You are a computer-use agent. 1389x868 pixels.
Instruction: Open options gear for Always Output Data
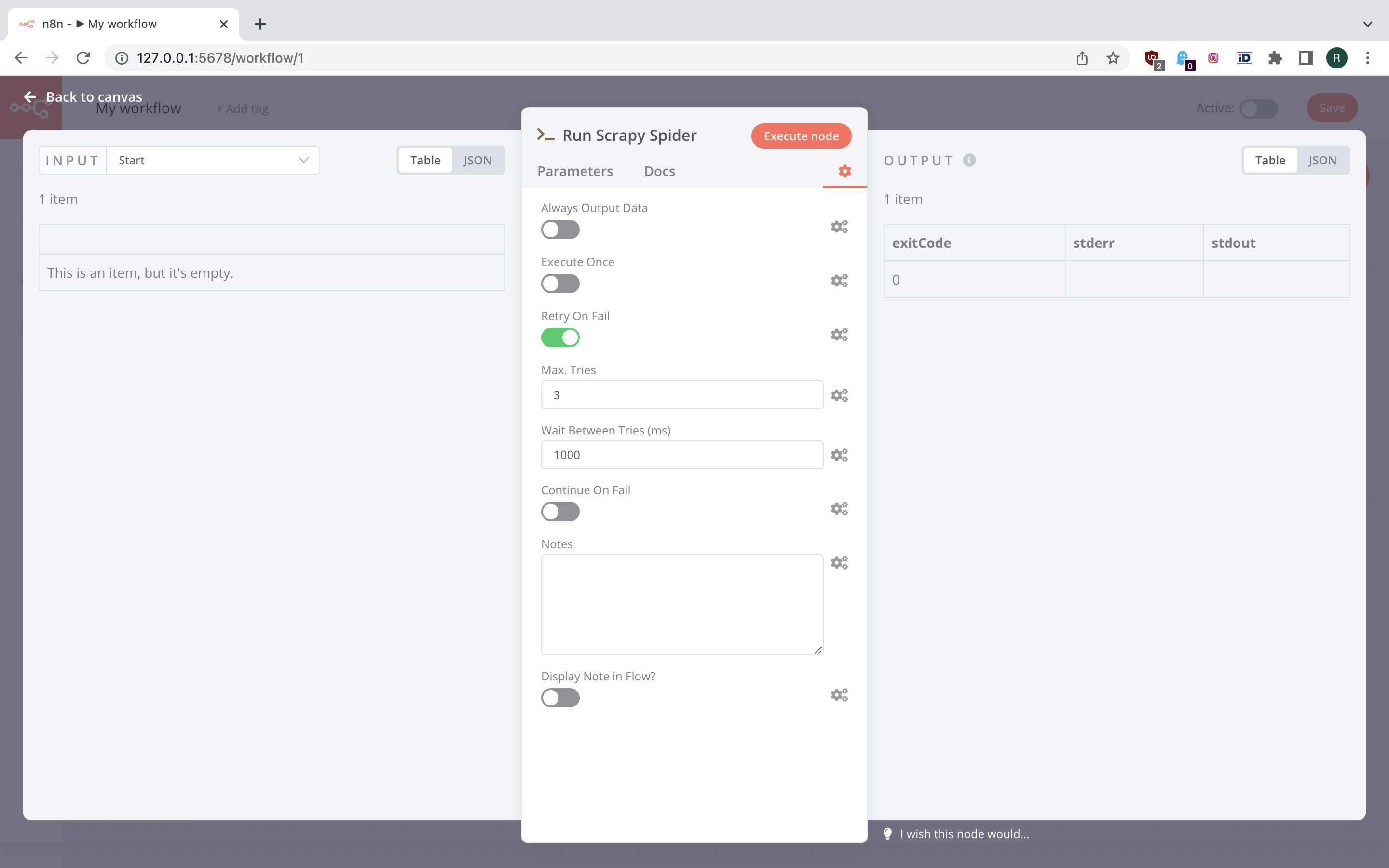(x=839, y=227)
